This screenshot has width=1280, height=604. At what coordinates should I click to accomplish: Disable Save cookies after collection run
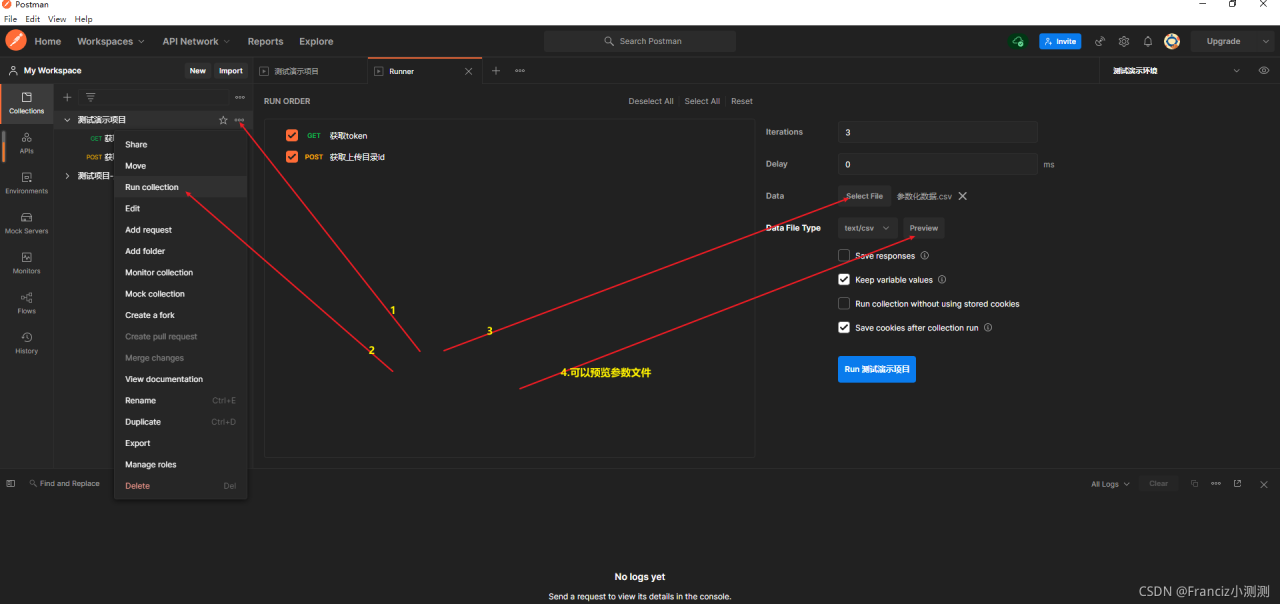coord(844,328)
